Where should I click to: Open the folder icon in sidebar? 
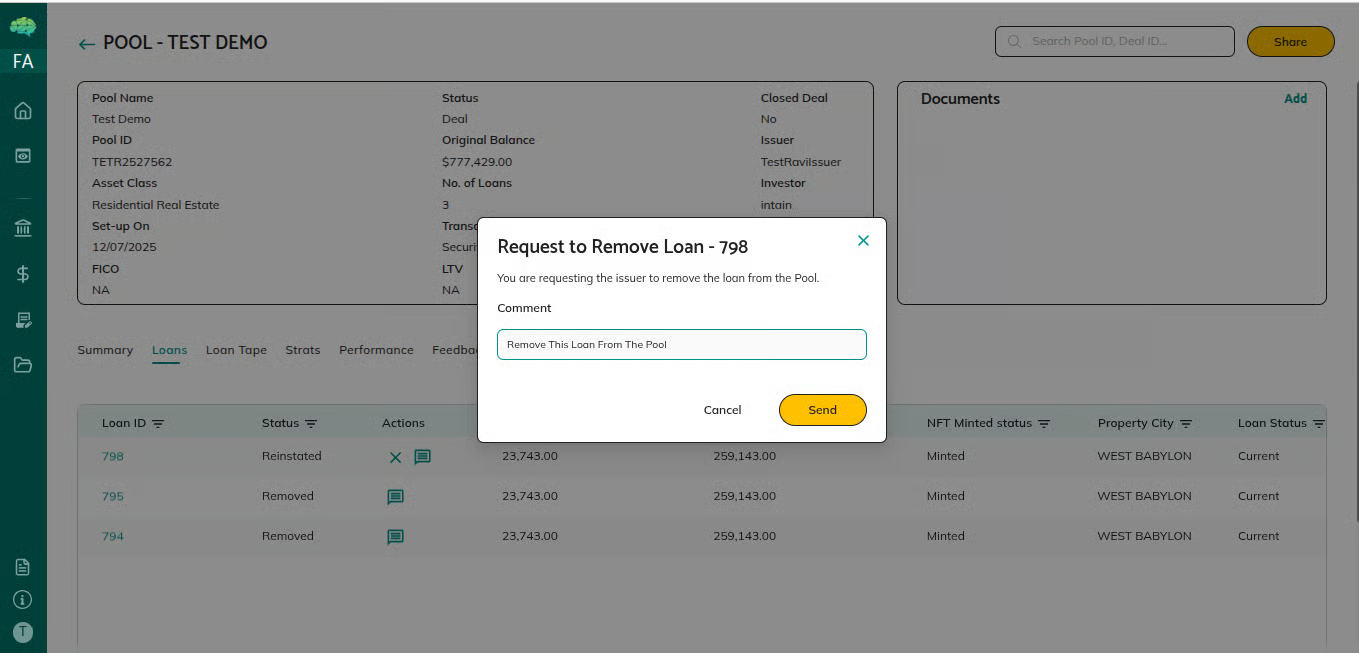click(23, 365)
